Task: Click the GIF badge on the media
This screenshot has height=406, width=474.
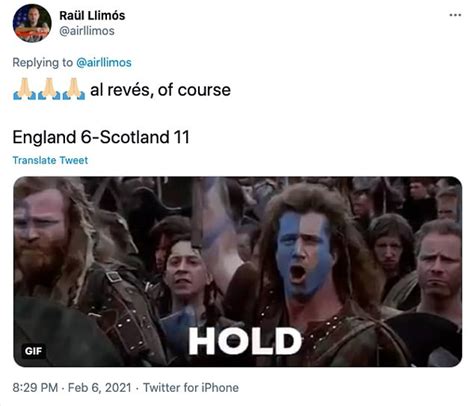Action: (x=33, y=351)
